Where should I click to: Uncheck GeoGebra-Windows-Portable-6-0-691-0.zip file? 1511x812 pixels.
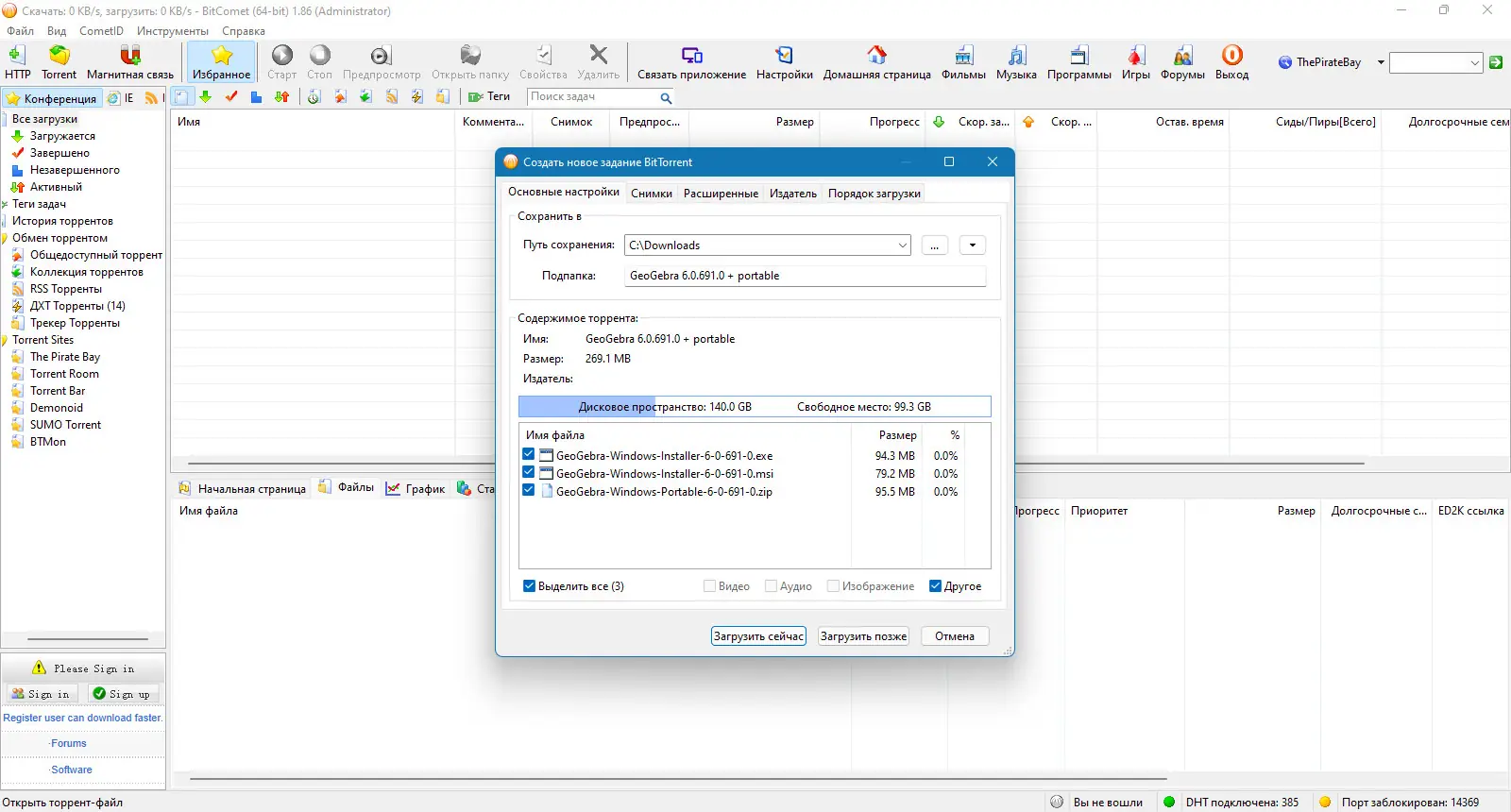(529, 491)
